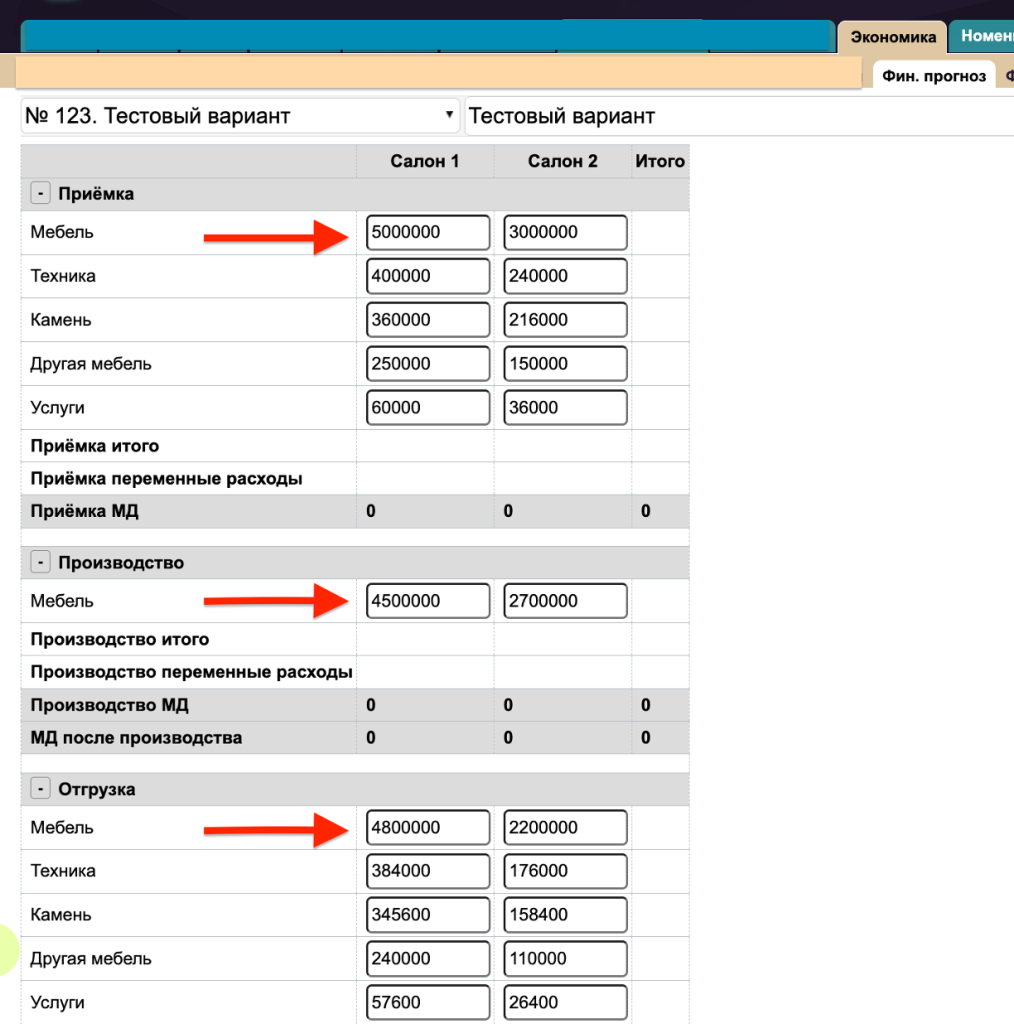This screenshot has width=1014, height=1024.
Task: Click the variant name field Тестовый вариант
Action: click(738, 116)
